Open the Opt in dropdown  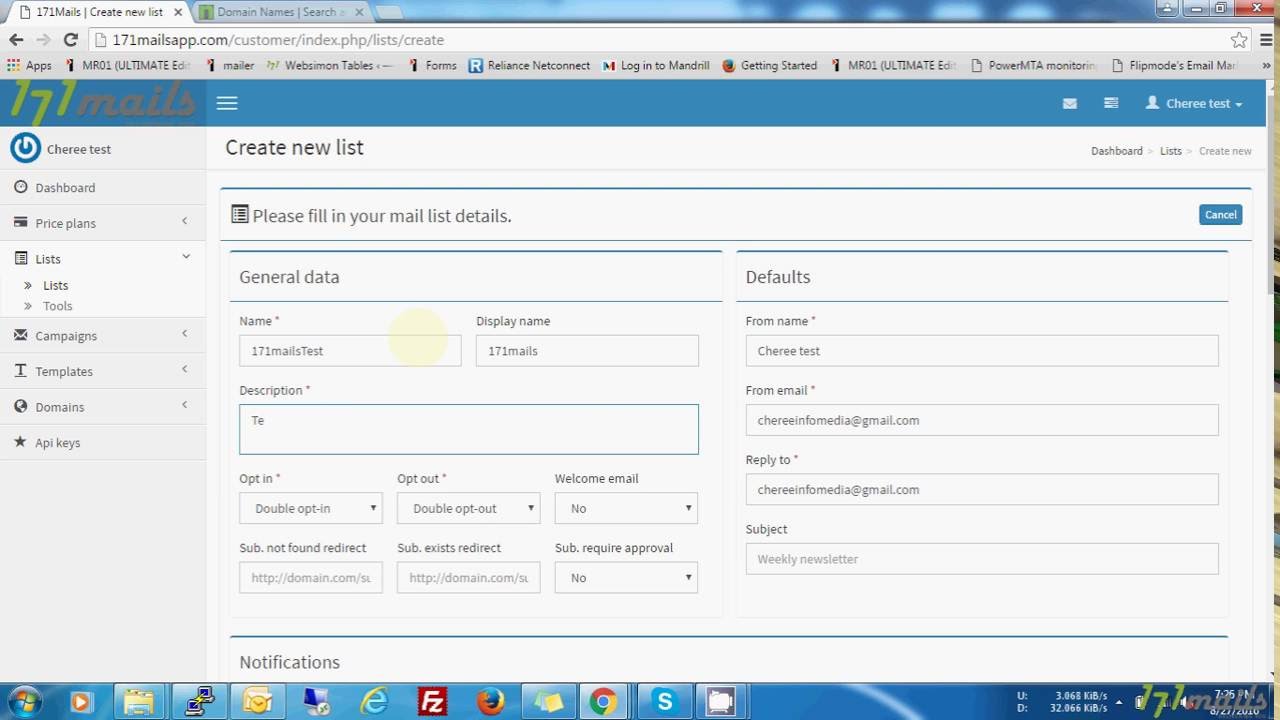coord(311,508)
